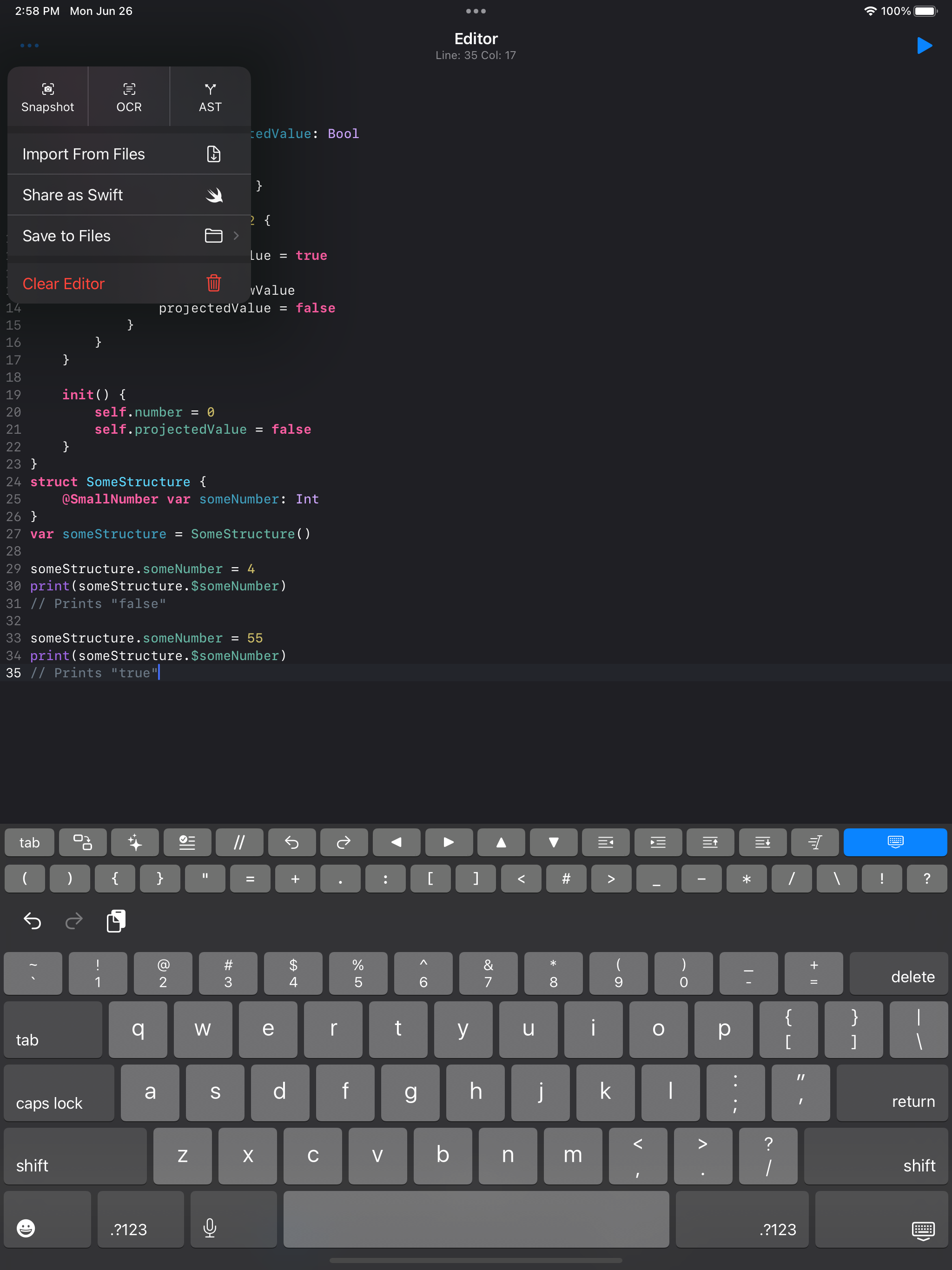952x1270 pixels.
Task: Expand the Save to Files chevron
Action: pyautogui.click(x=236, y=236)
